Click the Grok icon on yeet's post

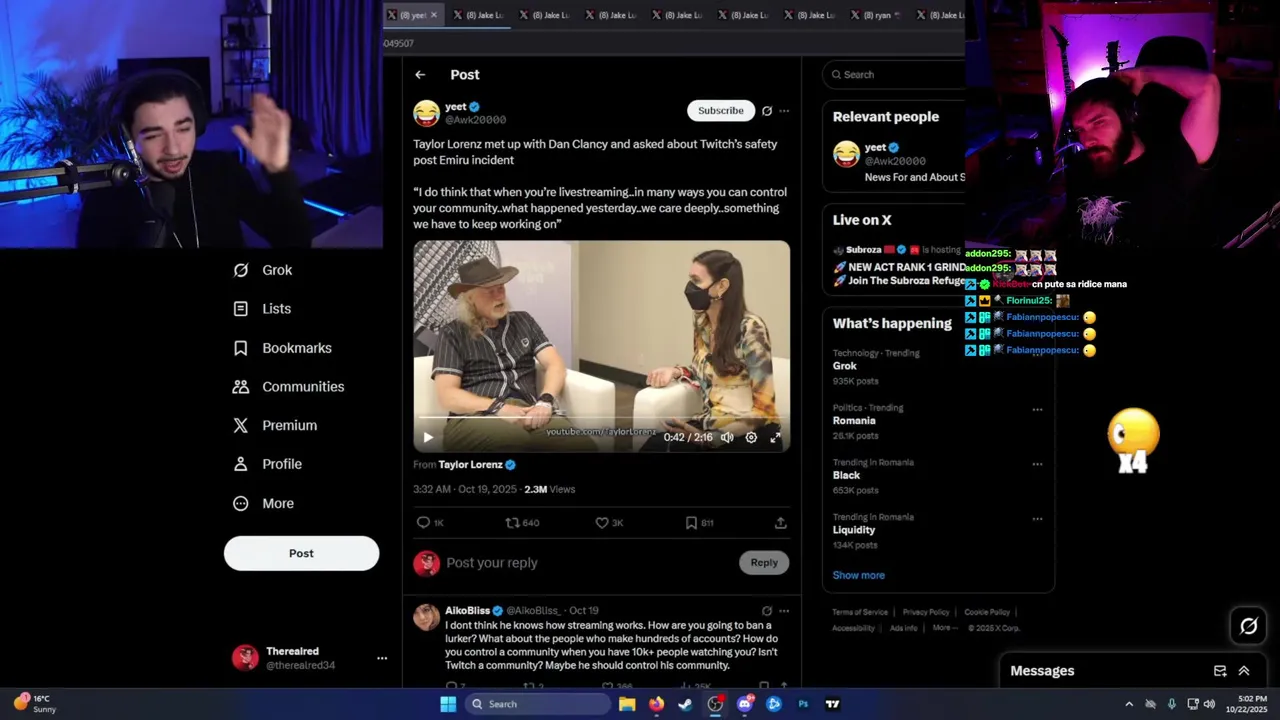point(767,111)
